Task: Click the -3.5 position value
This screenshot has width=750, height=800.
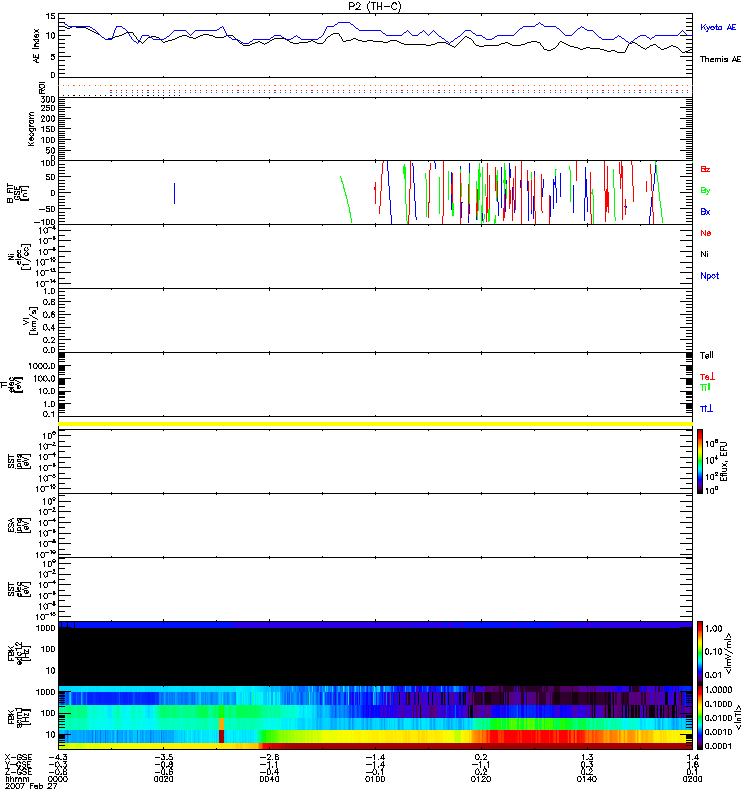Action: coord(163,757)
